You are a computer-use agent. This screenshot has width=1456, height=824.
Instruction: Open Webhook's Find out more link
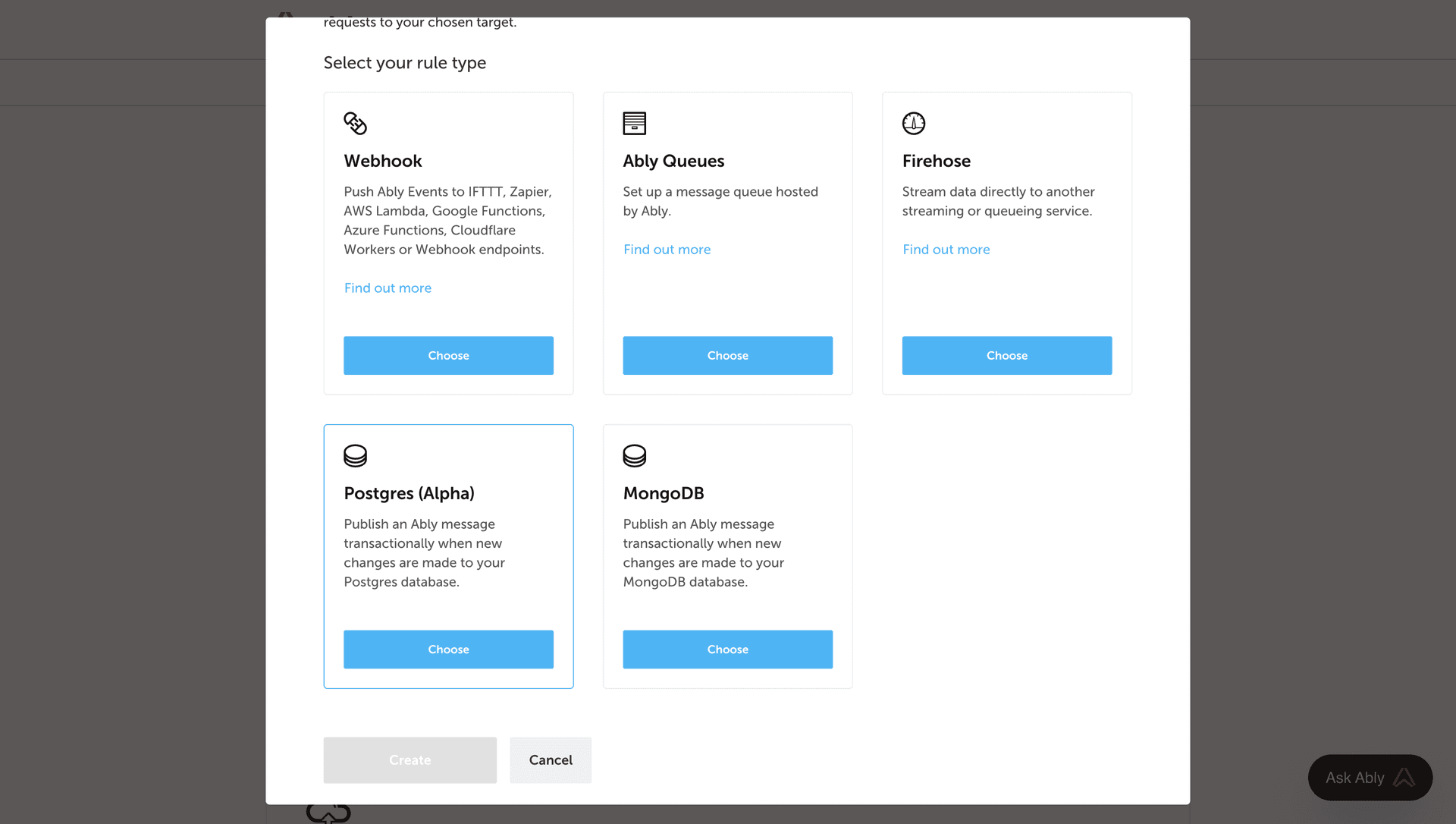coord(388,288)
